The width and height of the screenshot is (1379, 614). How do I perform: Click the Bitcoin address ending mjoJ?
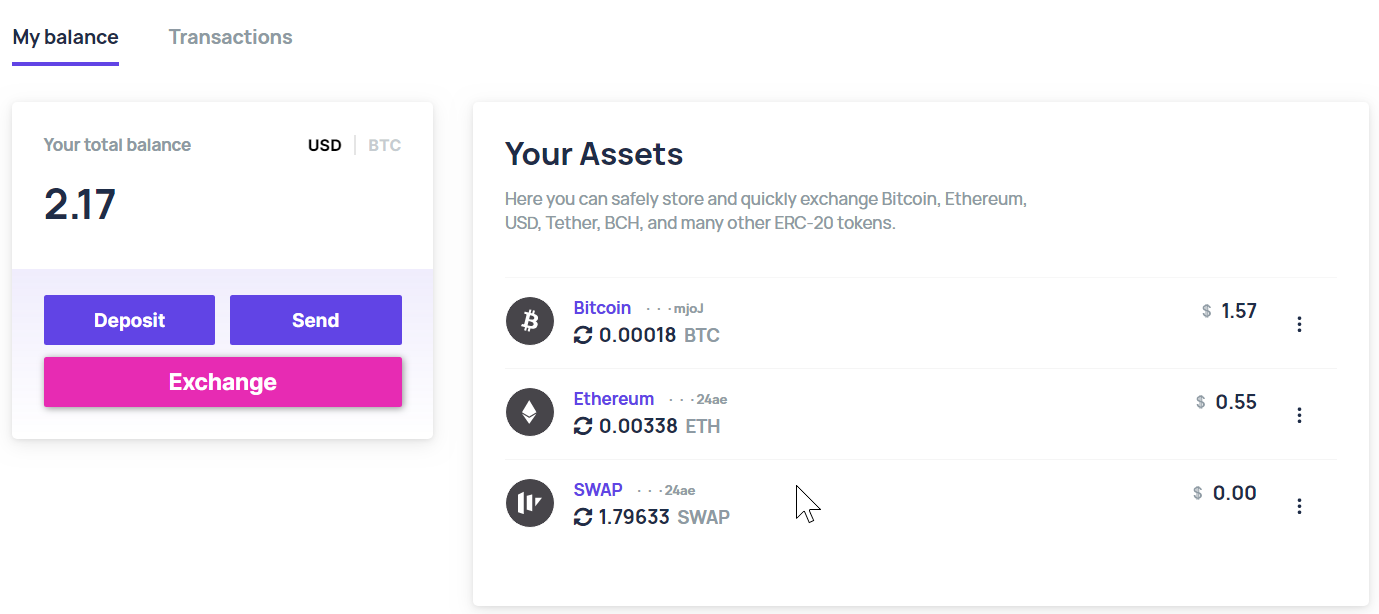(x=682, y=309)
